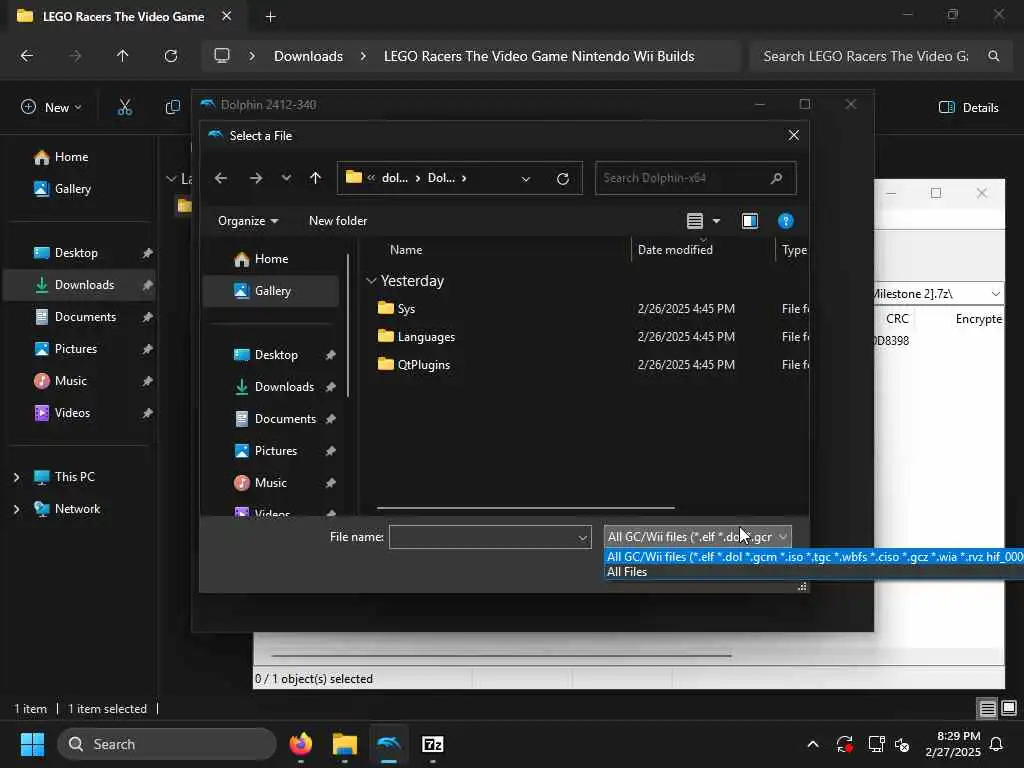Viewport: 1024px width, 768px height.
Task: Select Gallery in file dialog sidebar
Action: click(270, 291)
